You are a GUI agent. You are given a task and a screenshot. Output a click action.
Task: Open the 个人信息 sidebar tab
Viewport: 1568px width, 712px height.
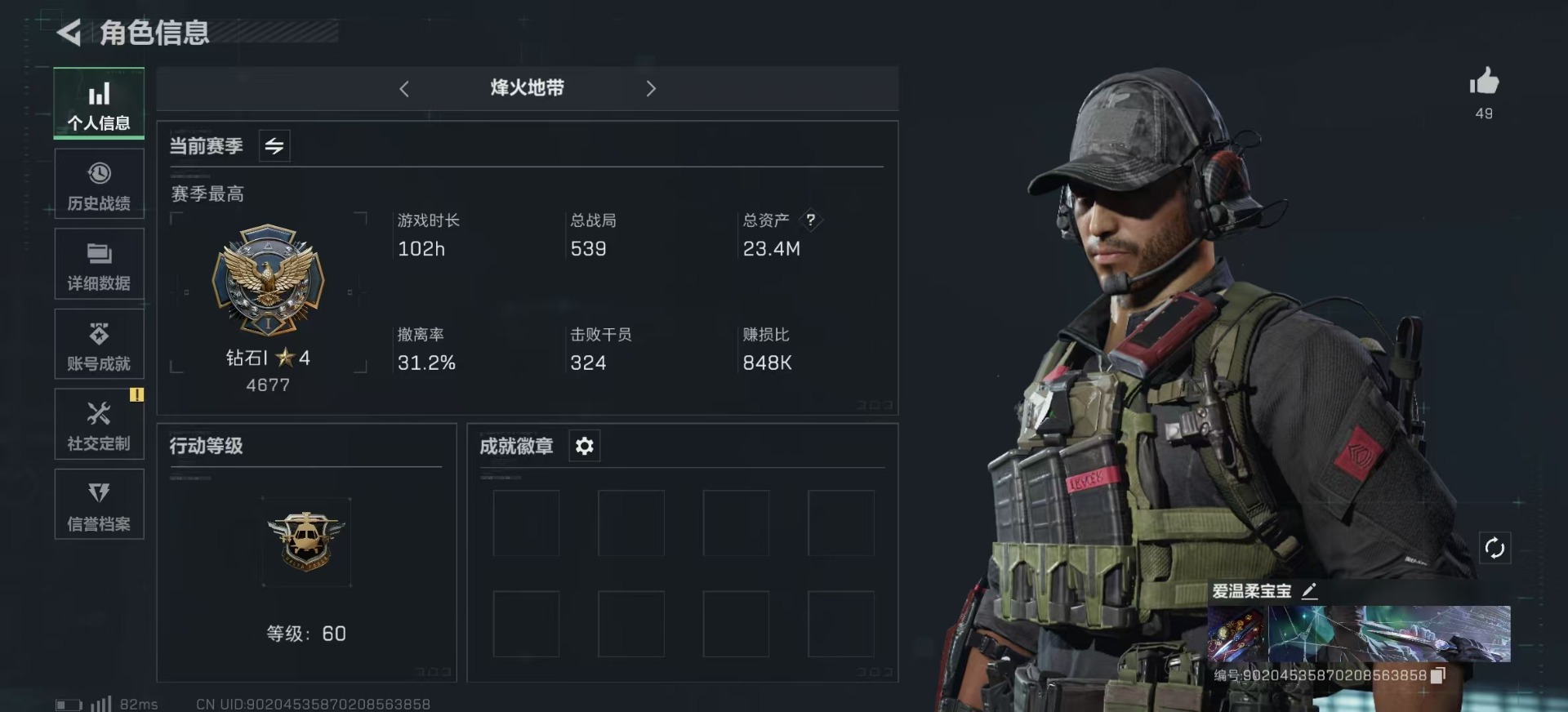click(x=99, y=104)
